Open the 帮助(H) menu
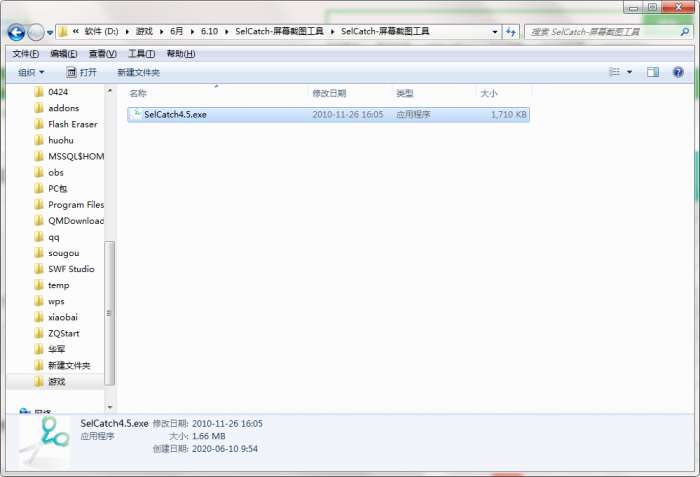 (181, 54)
